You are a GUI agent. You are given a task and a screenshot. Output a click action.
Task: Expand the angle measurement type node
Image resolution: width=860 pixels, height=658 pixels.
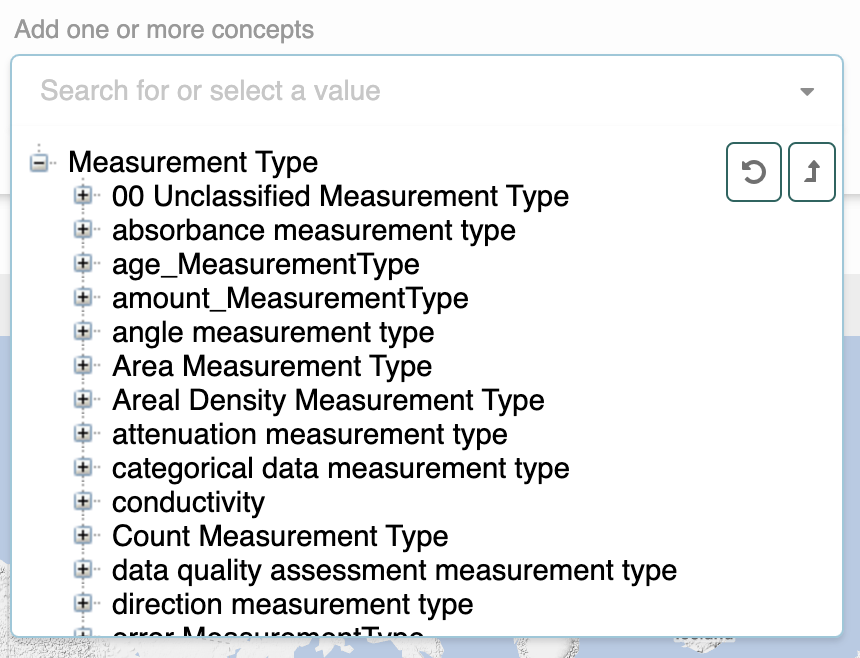84,332
